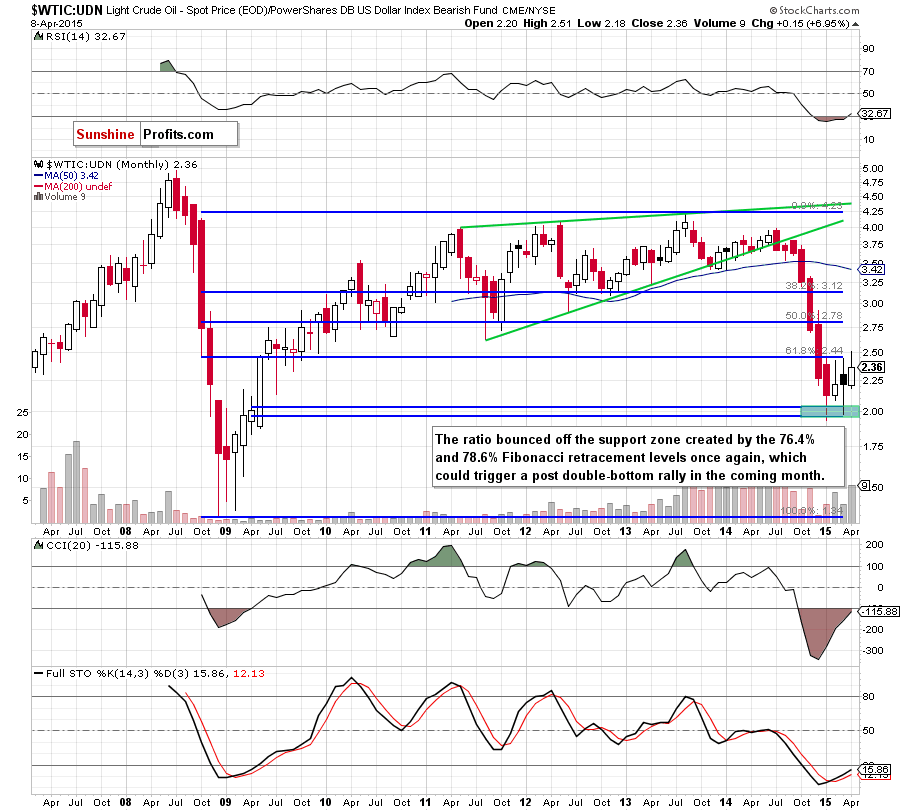900x811 pixels.
Task: Click the 90 label on the RSI axis
Action: point(868,49)
